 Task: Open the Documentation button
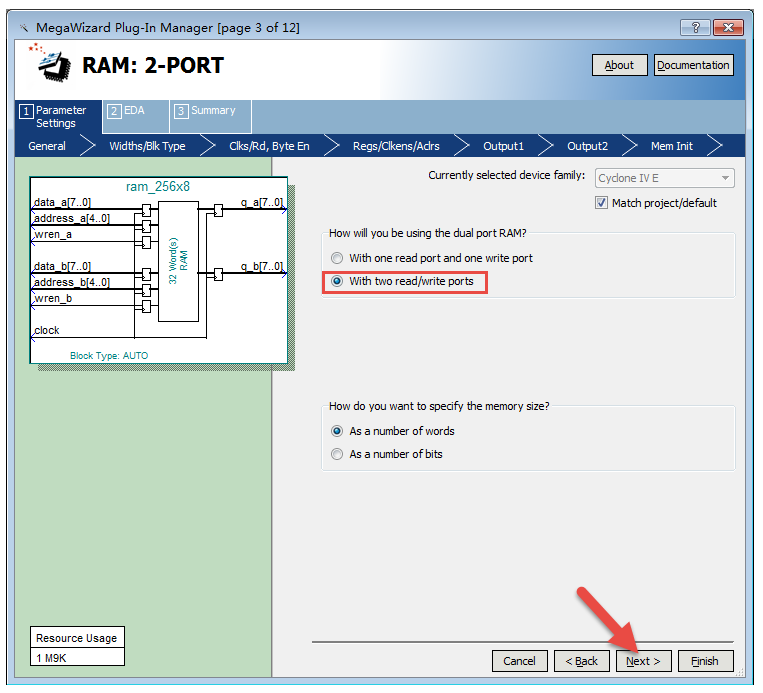pyautogui.click(x=693, y=65)
